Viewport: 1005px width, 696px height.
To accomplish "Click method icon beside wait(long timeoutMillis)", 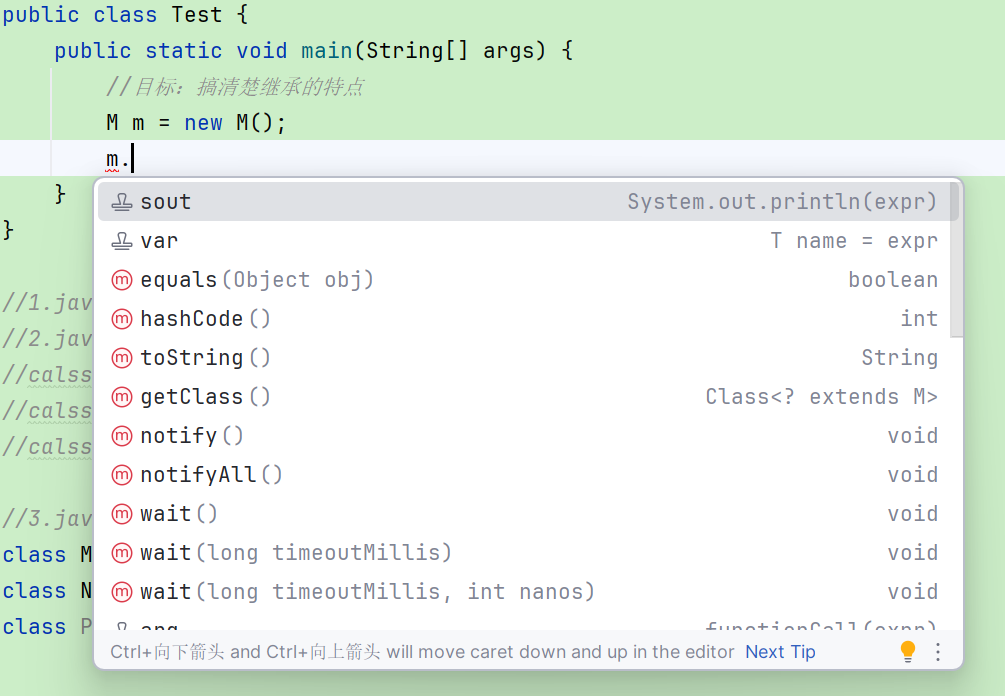I will (x=122, y=552).
